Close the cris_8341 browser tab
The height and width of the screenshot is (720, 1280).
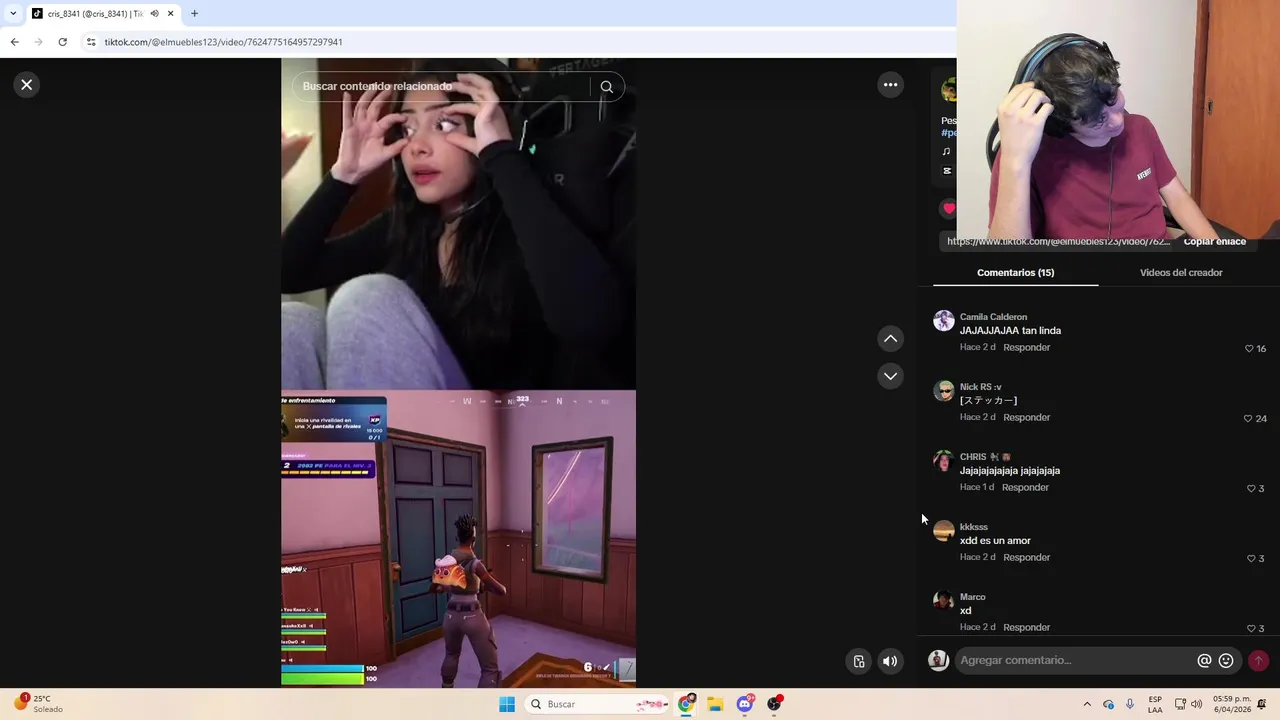tap(171, 14)
